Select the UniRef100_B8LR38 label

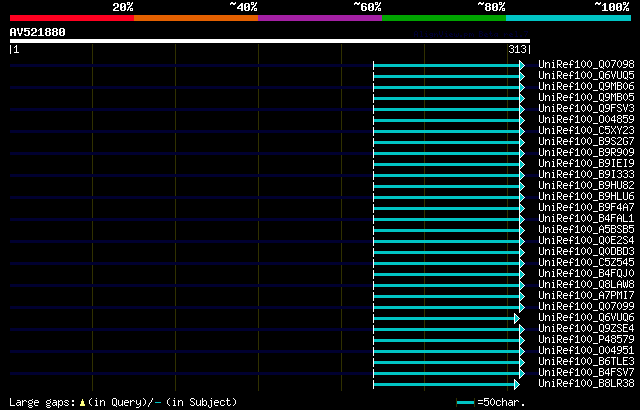[586, 384]
